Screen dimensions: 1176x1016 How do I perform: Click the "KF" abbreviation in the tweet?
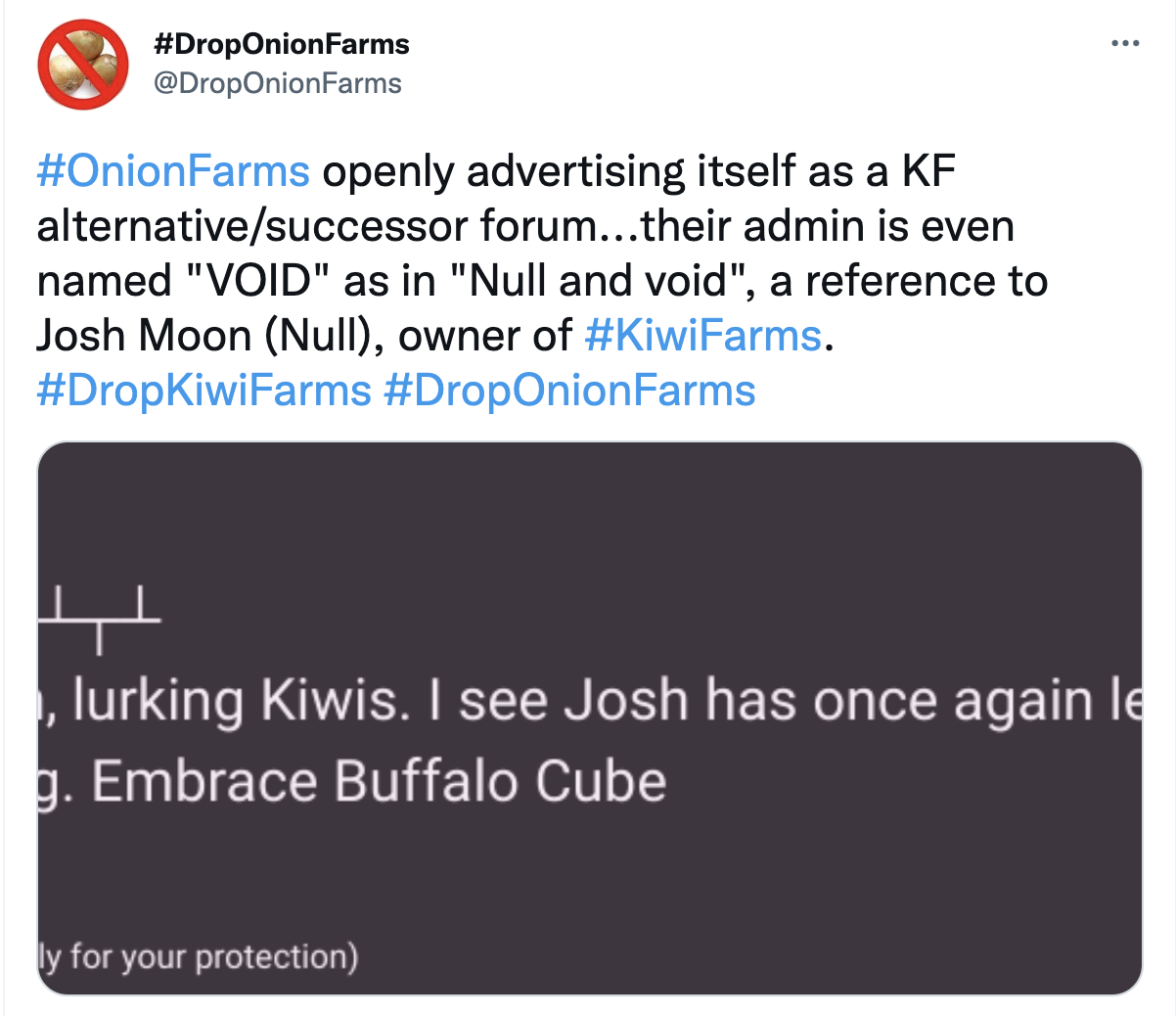[x=928, y=171]
